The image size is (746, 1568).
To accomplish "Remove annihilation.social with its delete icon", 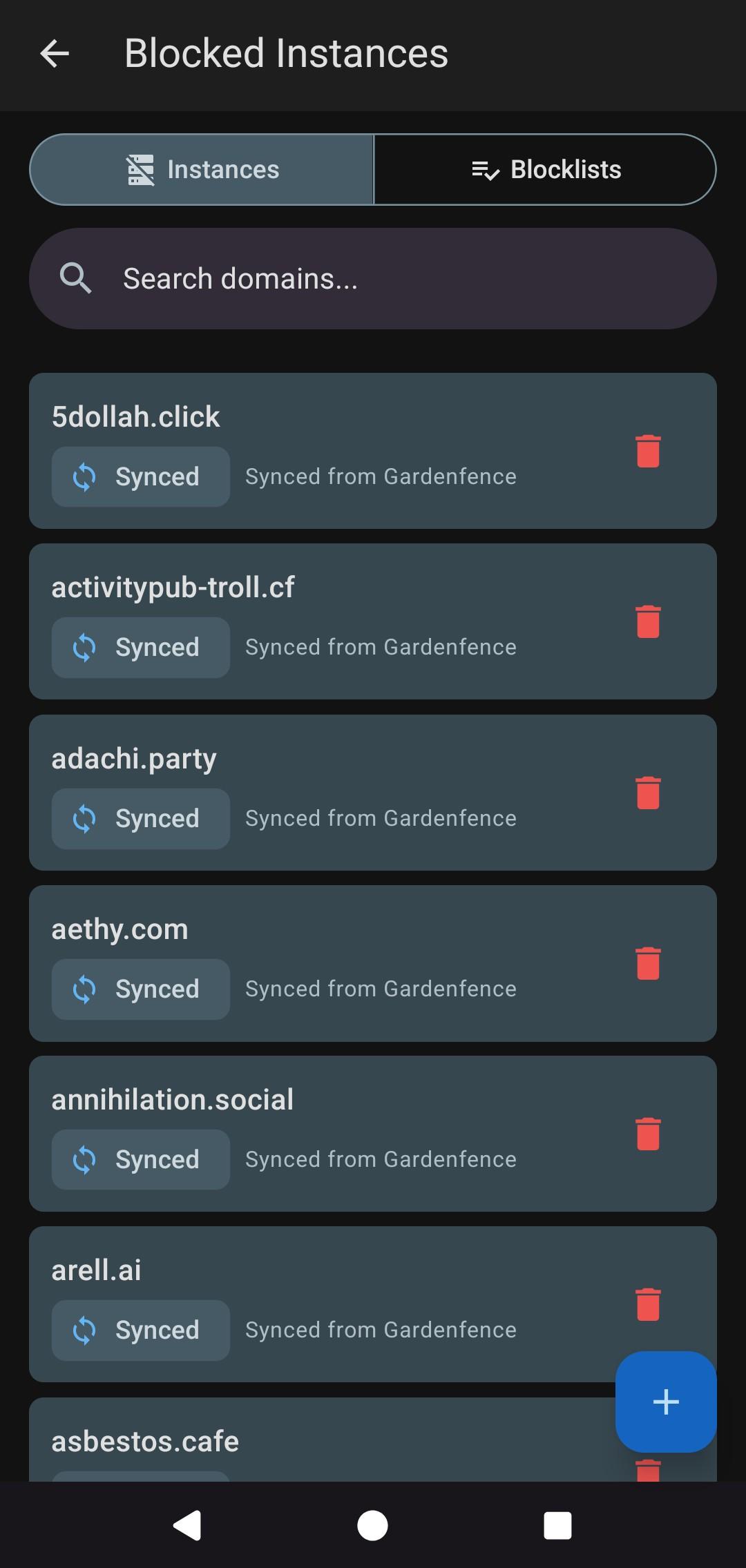I will click(x=648, y=1134).
